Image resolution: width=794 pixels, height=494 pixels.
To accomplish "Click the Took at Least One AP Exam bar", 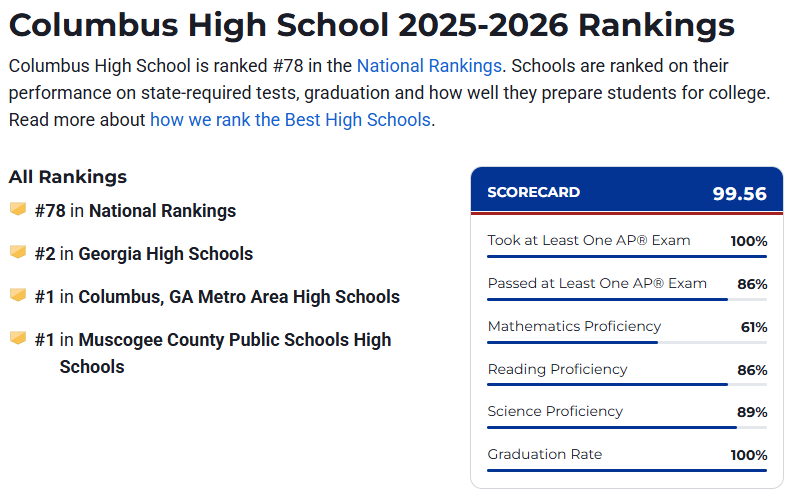I will tap(627, 256).
